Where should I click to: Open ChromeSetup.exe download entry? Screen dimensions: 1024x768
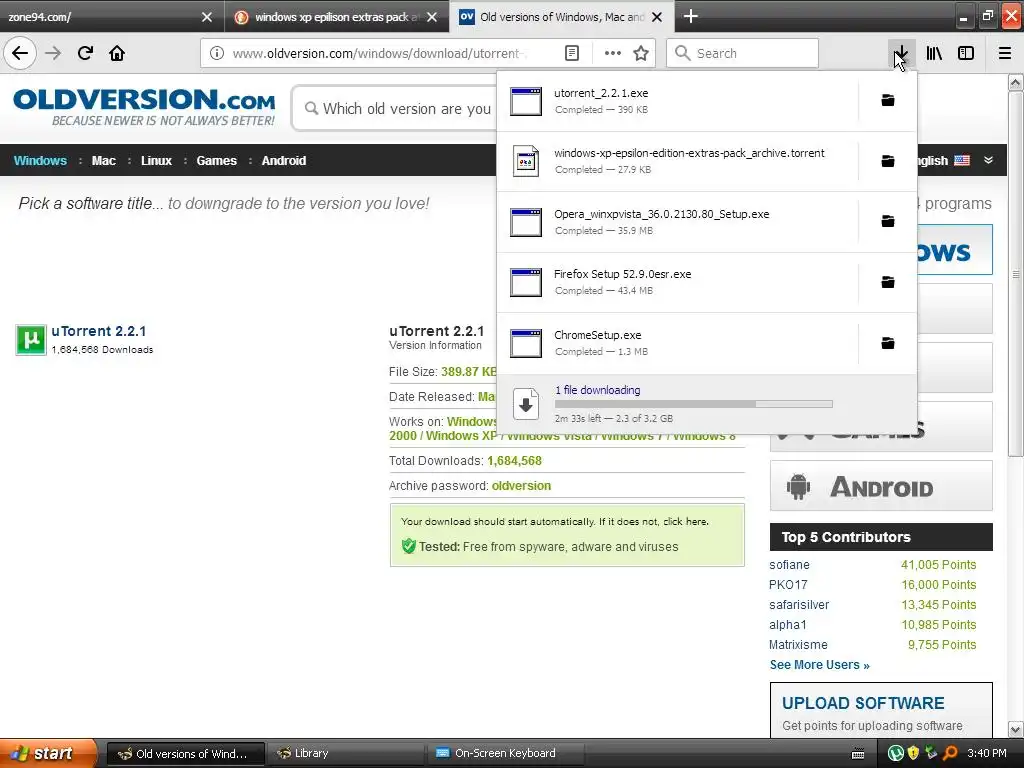pyautogui.click(x=678, y=343)
